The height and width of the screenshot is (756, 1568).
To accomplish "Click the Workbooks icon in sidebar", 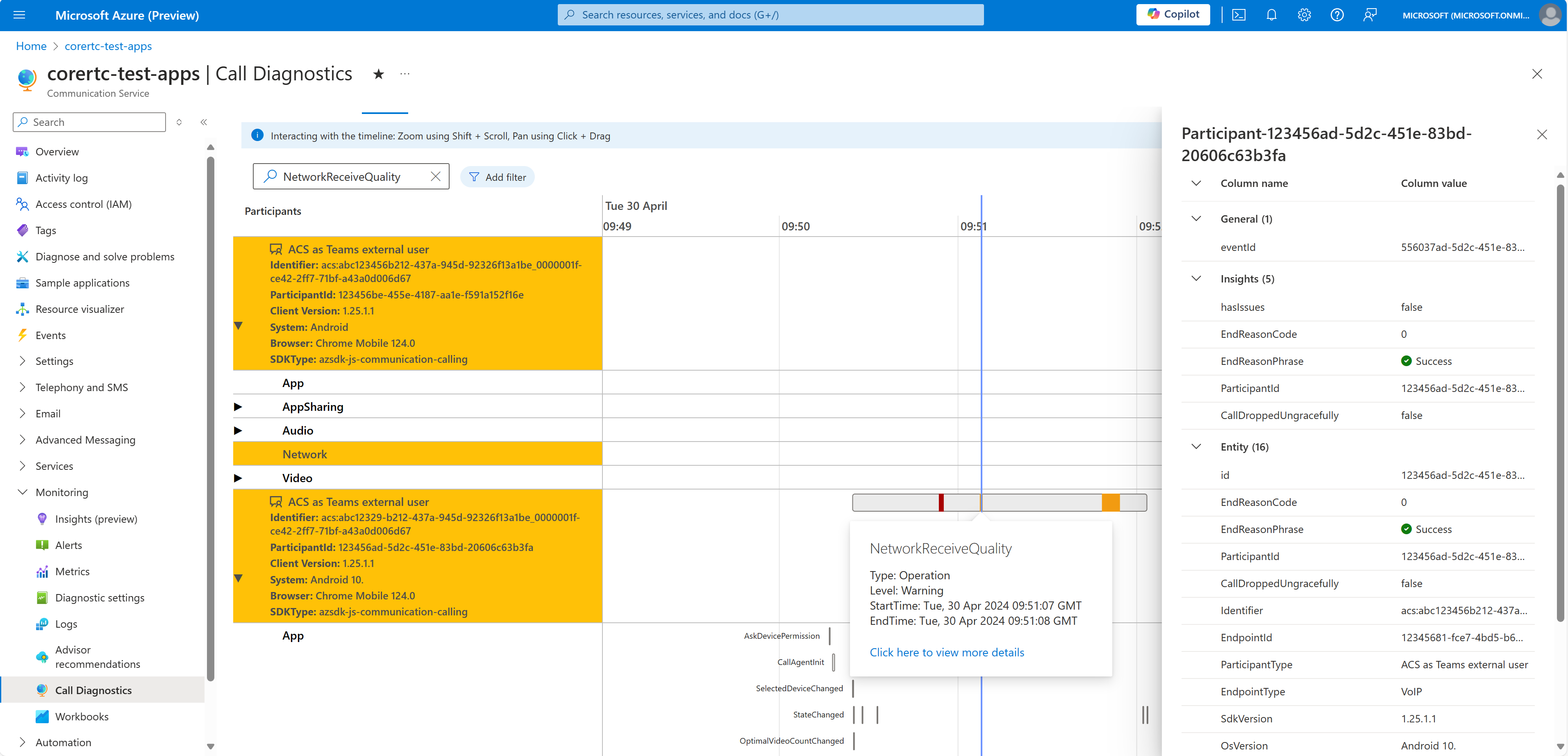I will [41, 716].
